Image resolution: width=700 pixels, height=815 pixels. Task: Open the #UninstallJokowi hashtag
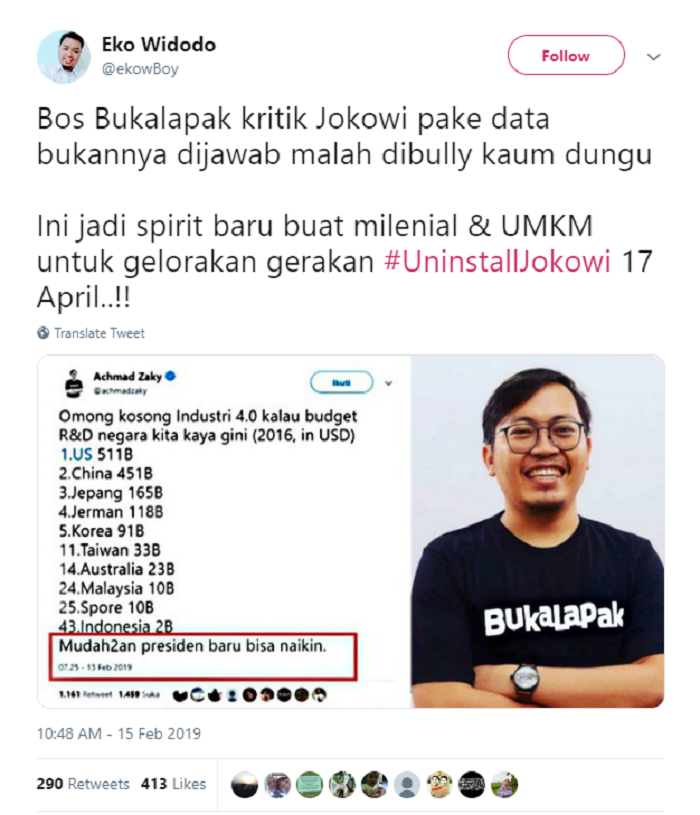[x=497, y=261]
